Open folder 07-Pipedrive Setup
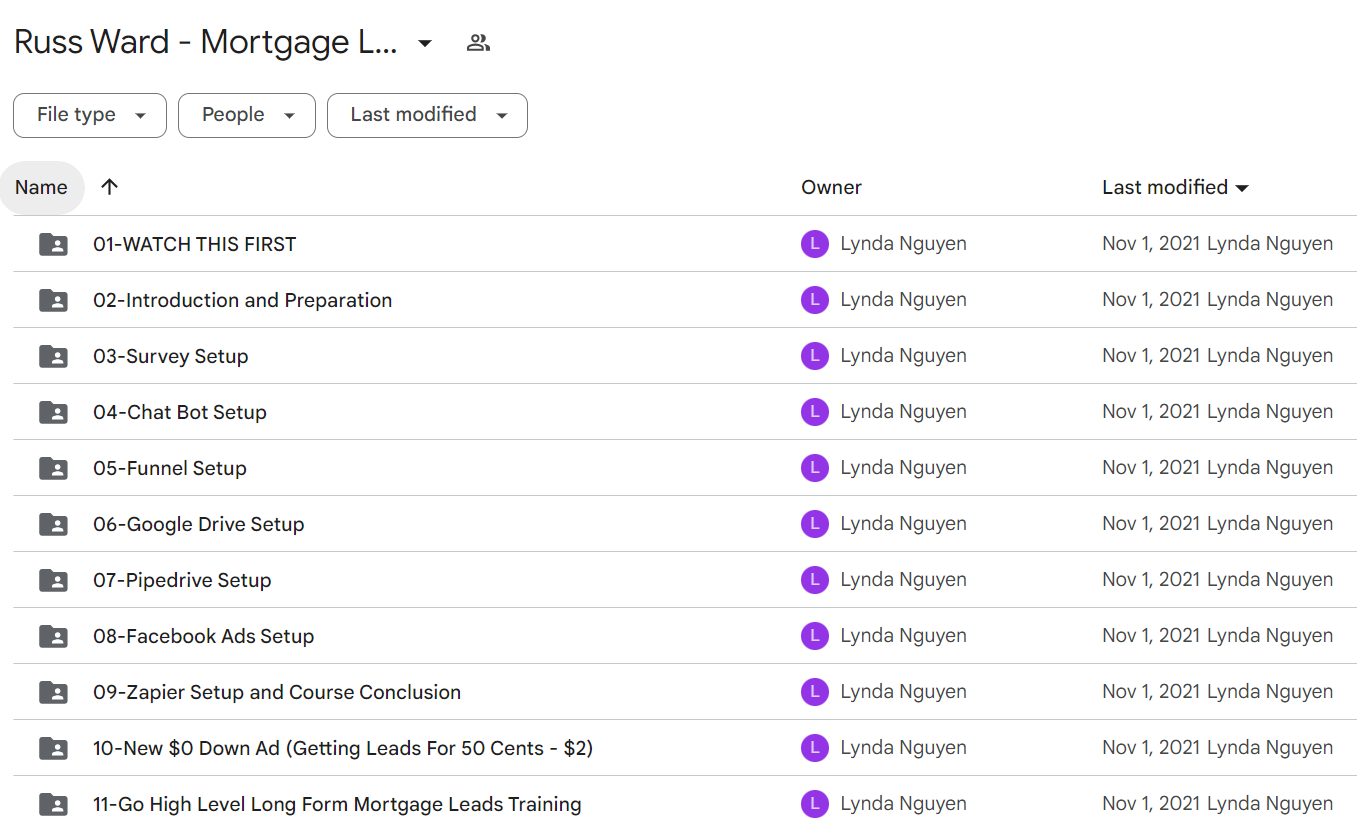This screenshot has width=1357, height=831. point(182,580)
